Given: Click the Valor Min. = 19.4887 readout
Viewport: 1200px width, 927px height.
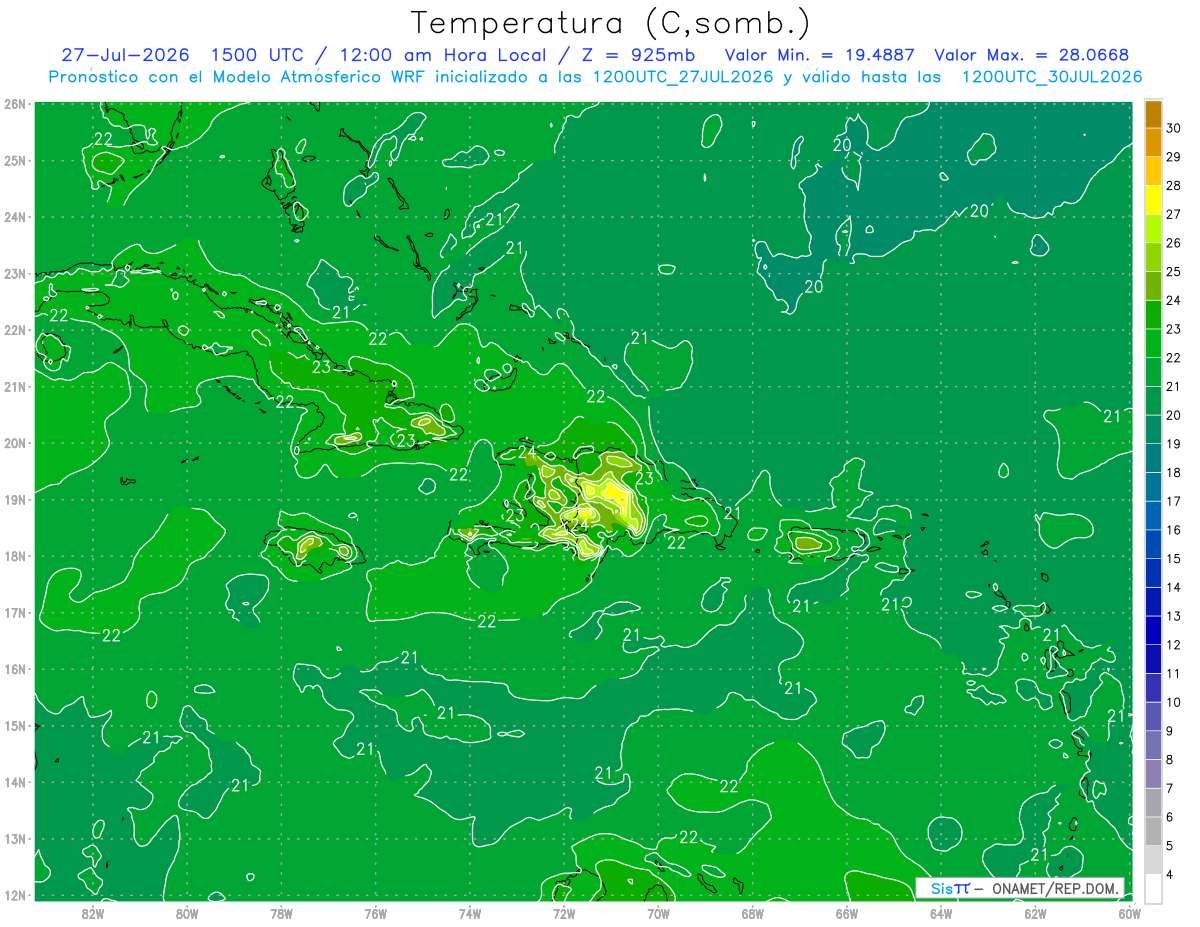Looking at the screenshot, I should (x=820, y=55).
